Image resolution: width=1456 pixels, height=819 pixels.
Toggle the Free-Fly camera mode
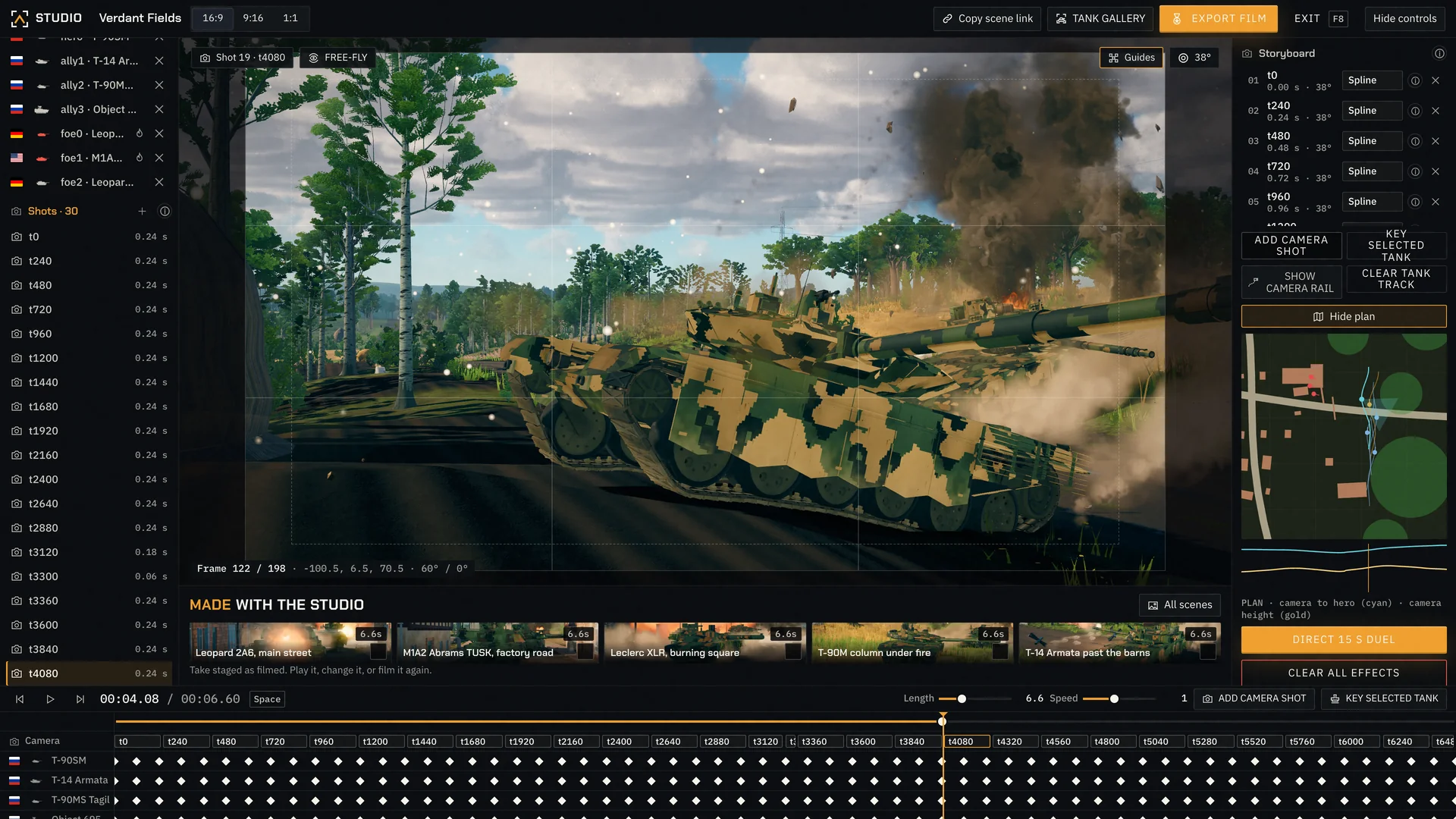[x=337, y=58]
